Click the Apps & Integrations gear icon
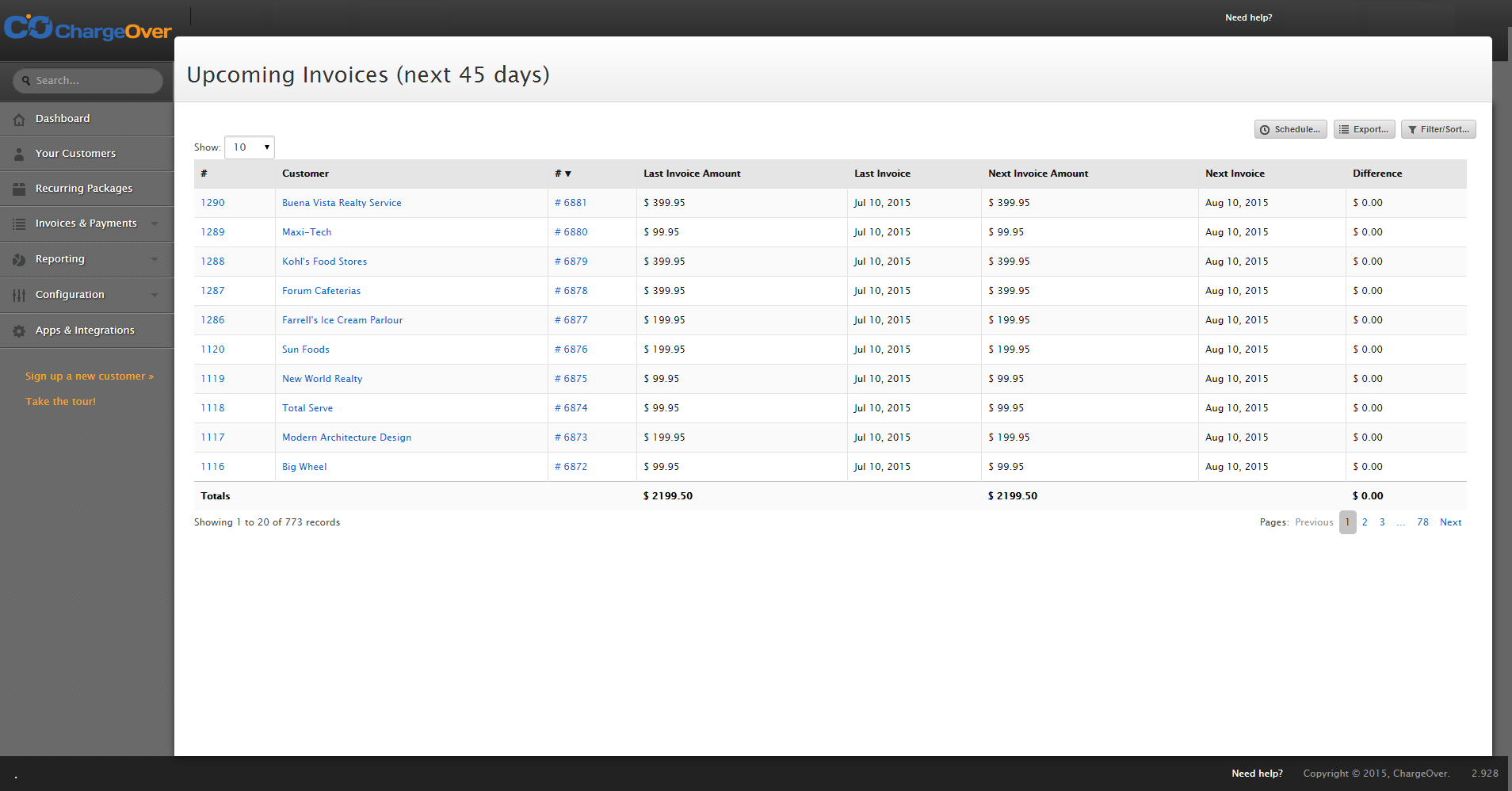 pyautogui.click(x=19, y=331)
